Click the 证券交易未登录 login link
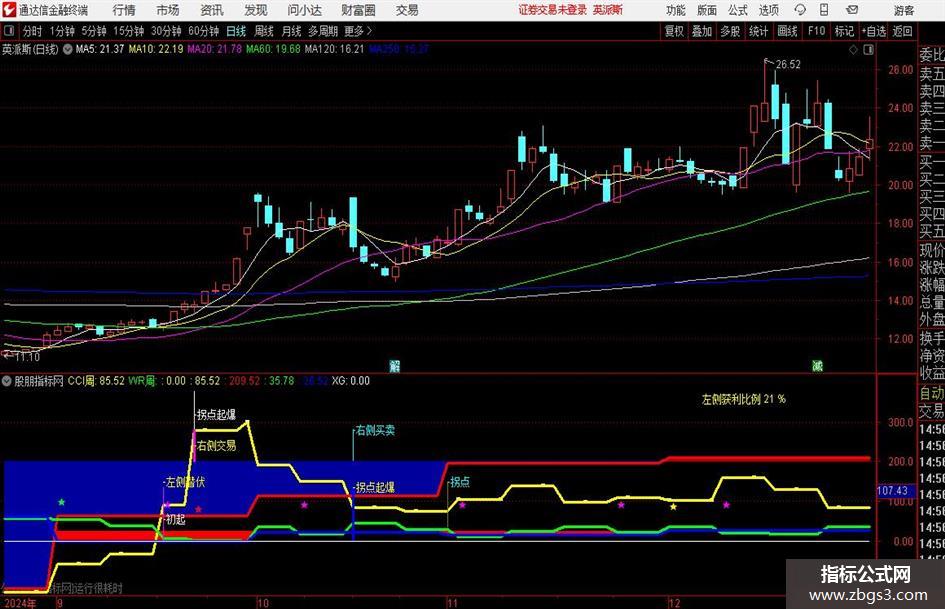Image resolution: width=945 pixels, height=609 pixels. [552, 10]
